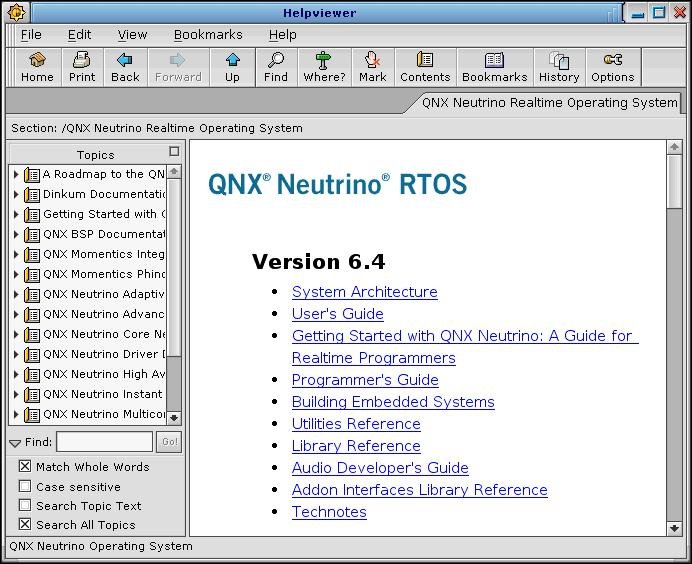
Task: Expand the Dinkum Documentation topic
Action: tap(16, 194)
